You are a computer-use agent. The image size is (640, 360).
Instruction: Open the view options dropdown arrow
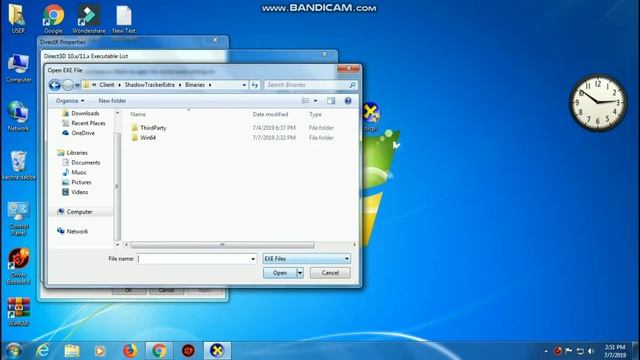pyautogui.click(x=315, y=101)
